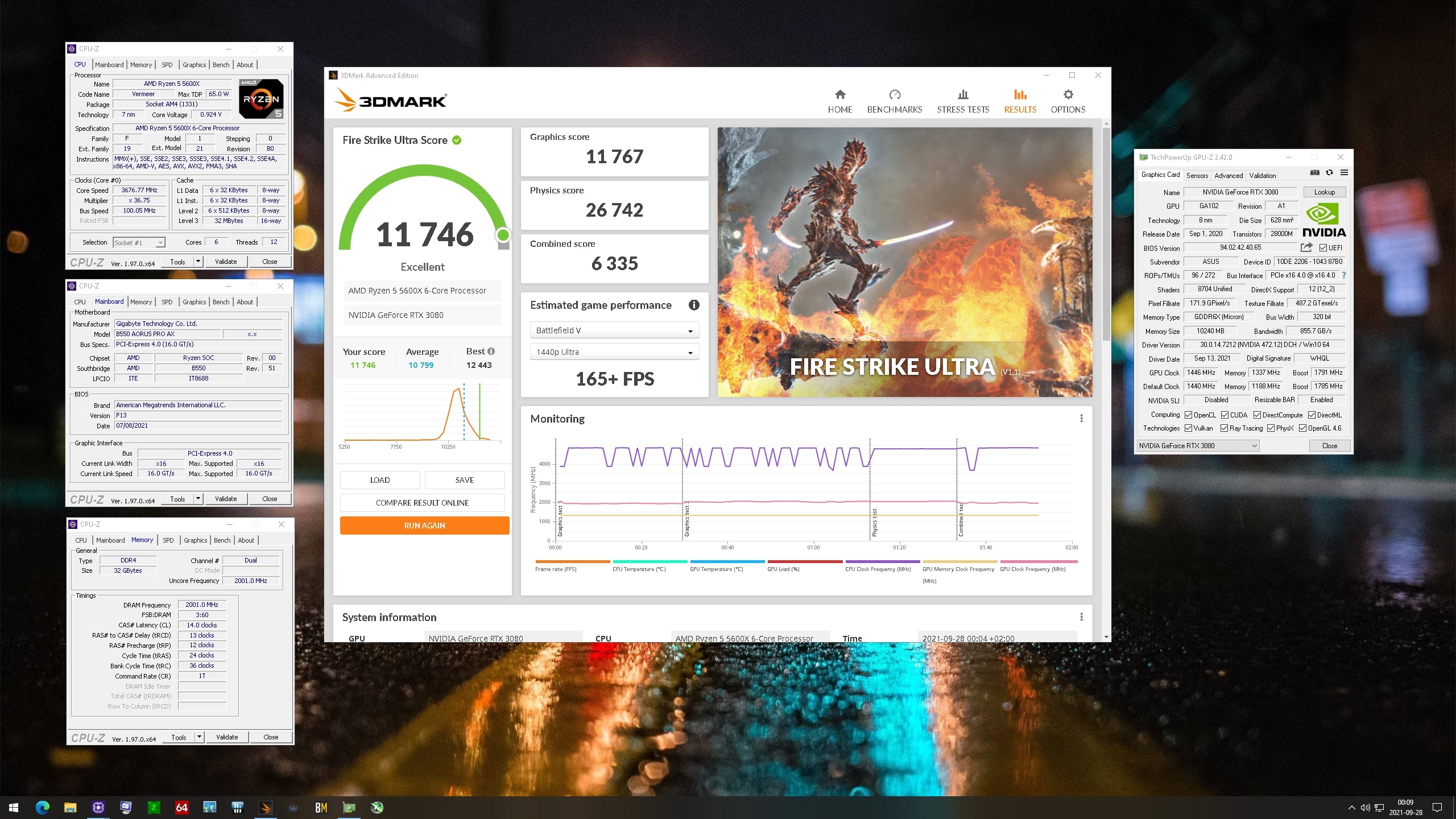Open Windows Start menu
1456x819 pixels.
tap(14, 807)
